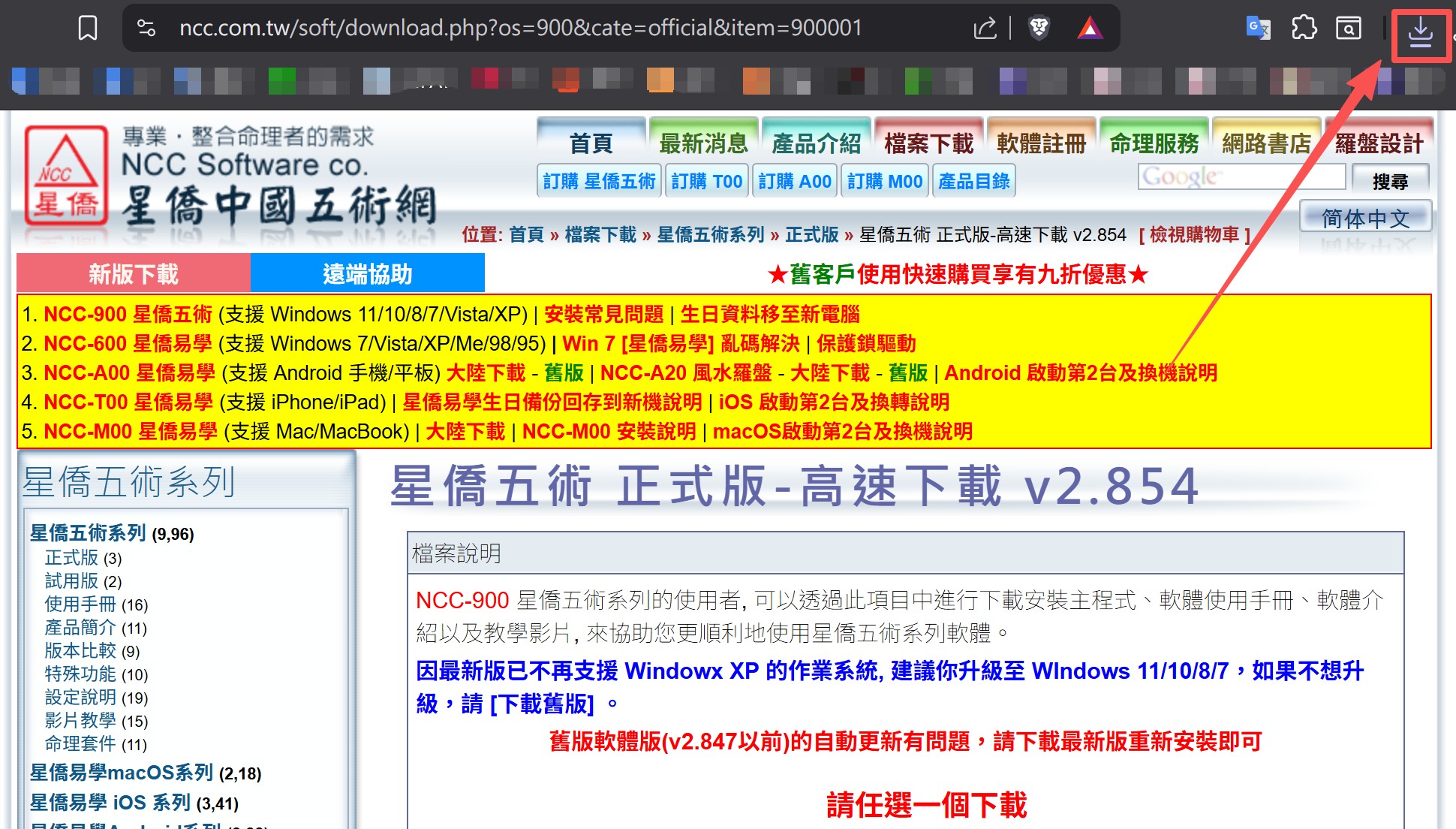Switch to the 遠端協助 tab
This screenshot has width=1456, height=829.
(x=367, y=273)
